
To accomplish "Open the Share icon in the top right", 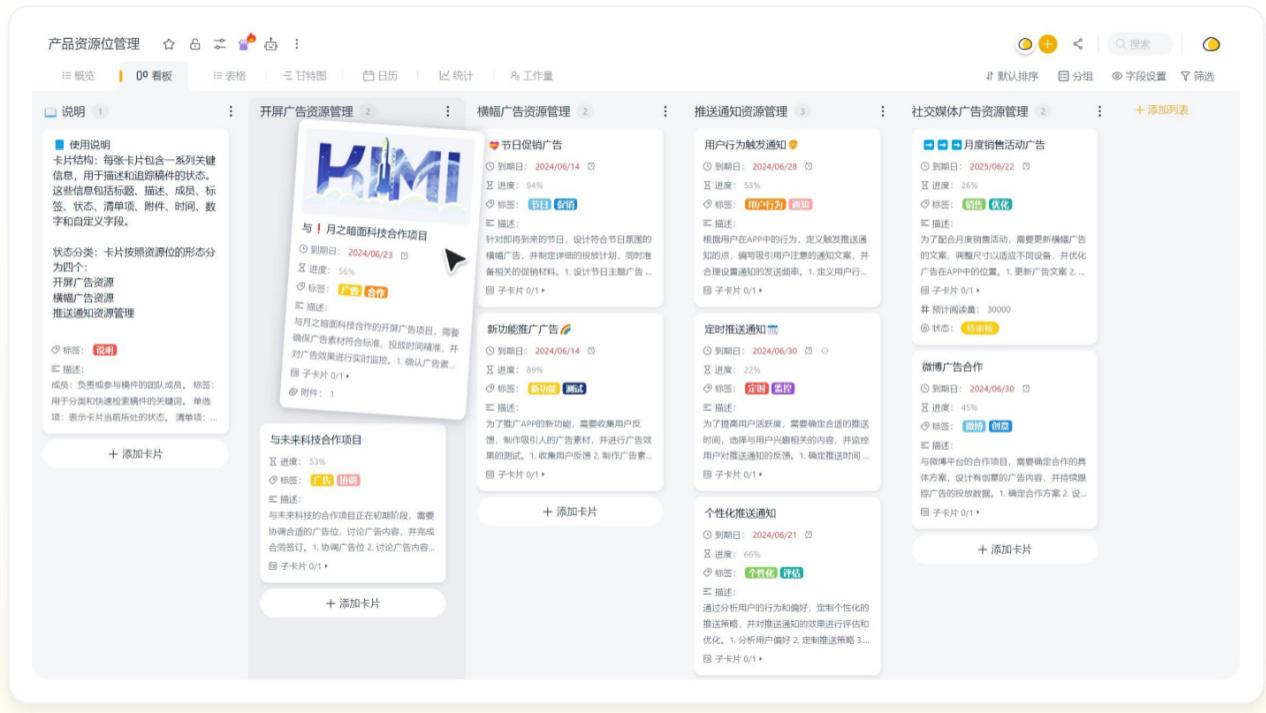I will [x=1078, y=44].
